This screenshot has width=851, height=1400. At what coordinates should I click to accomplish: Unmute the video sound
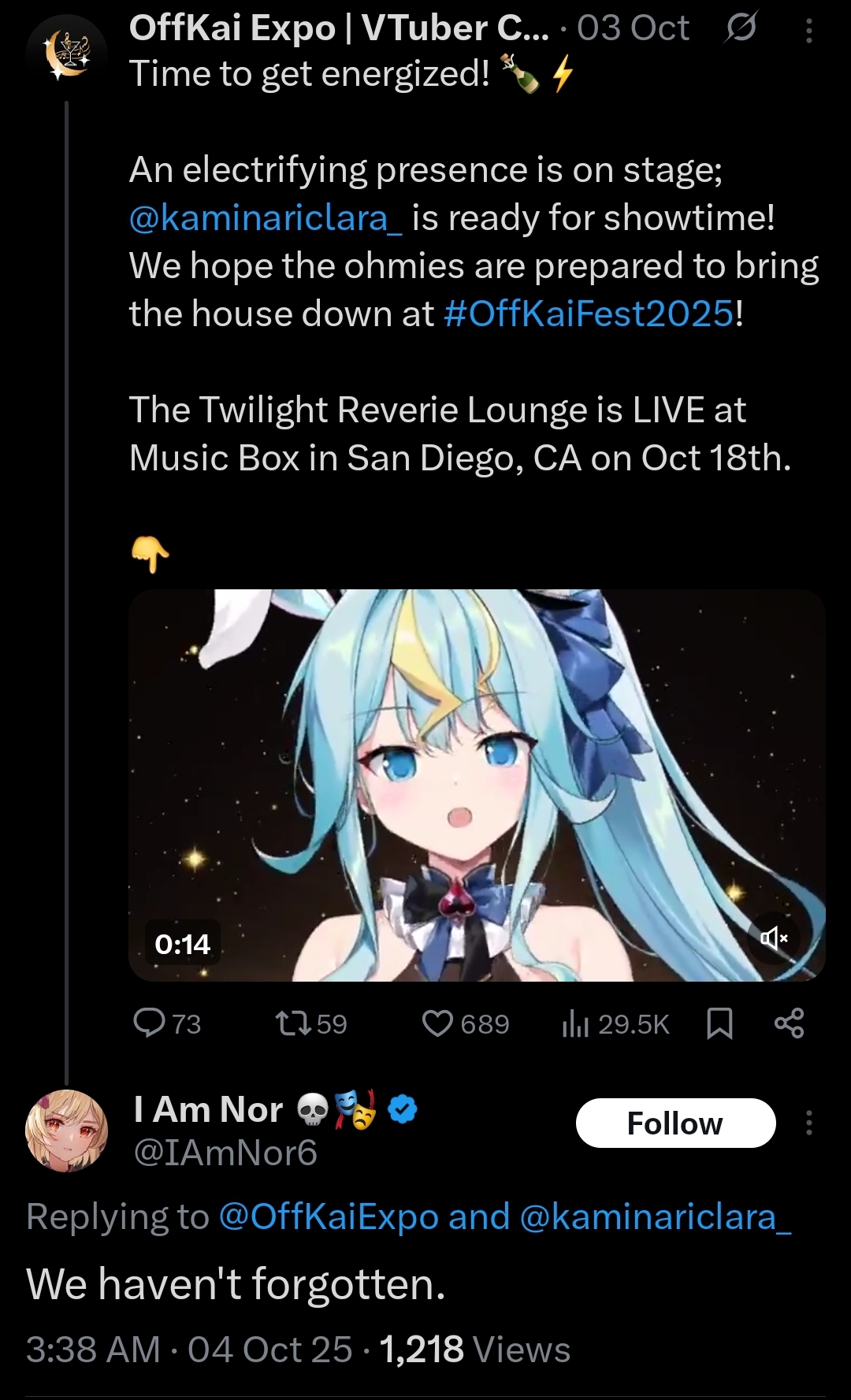(774, 938)
